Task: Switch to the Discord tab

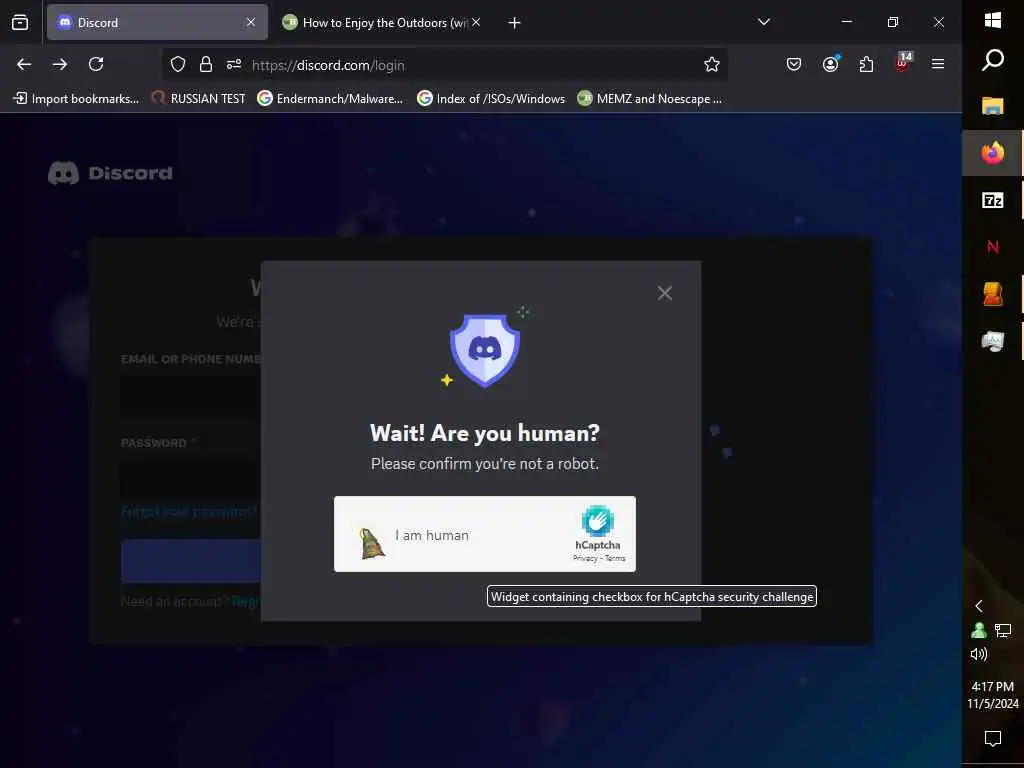Action: (157, 22)
